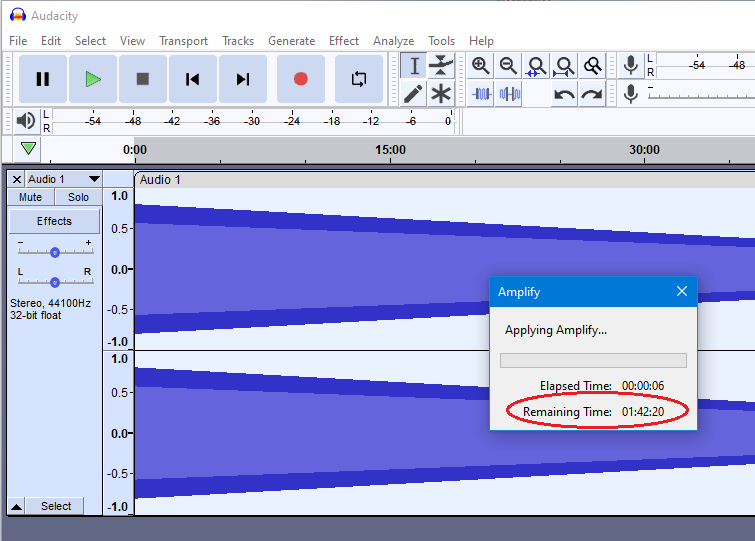Fit project to width zoom icon
Screen dimensions: 755x541
pyautogui.click(x=564, y=65)
